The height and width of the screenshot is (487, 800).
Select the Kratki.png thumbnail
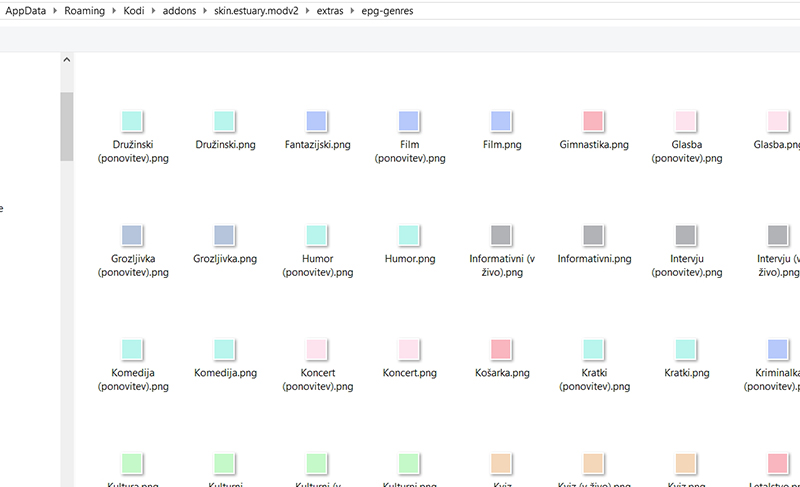tap(686, 349)
